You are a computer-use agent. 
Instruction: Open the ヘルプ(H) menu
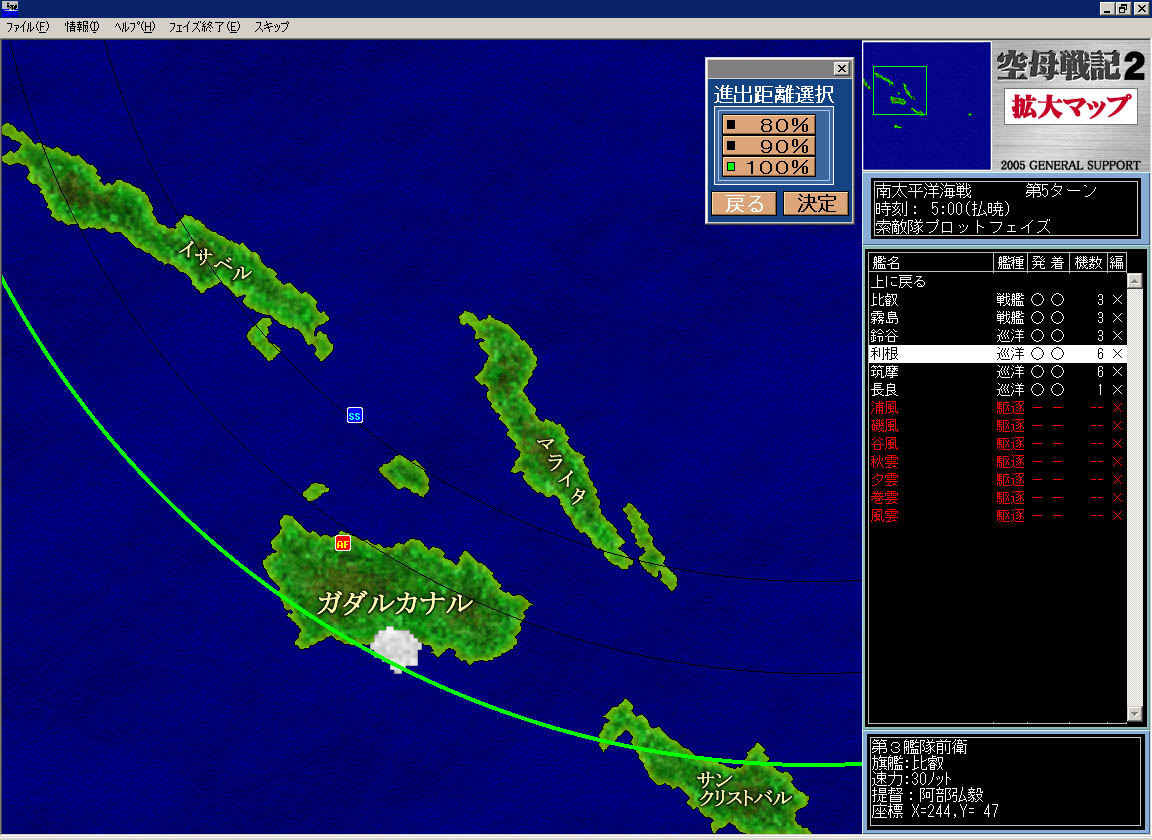[134, 27]
